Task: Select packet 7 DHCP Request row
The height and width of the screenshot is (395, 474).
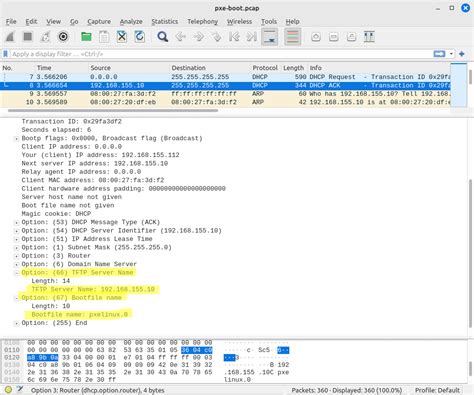Action: tap(225, 77)
